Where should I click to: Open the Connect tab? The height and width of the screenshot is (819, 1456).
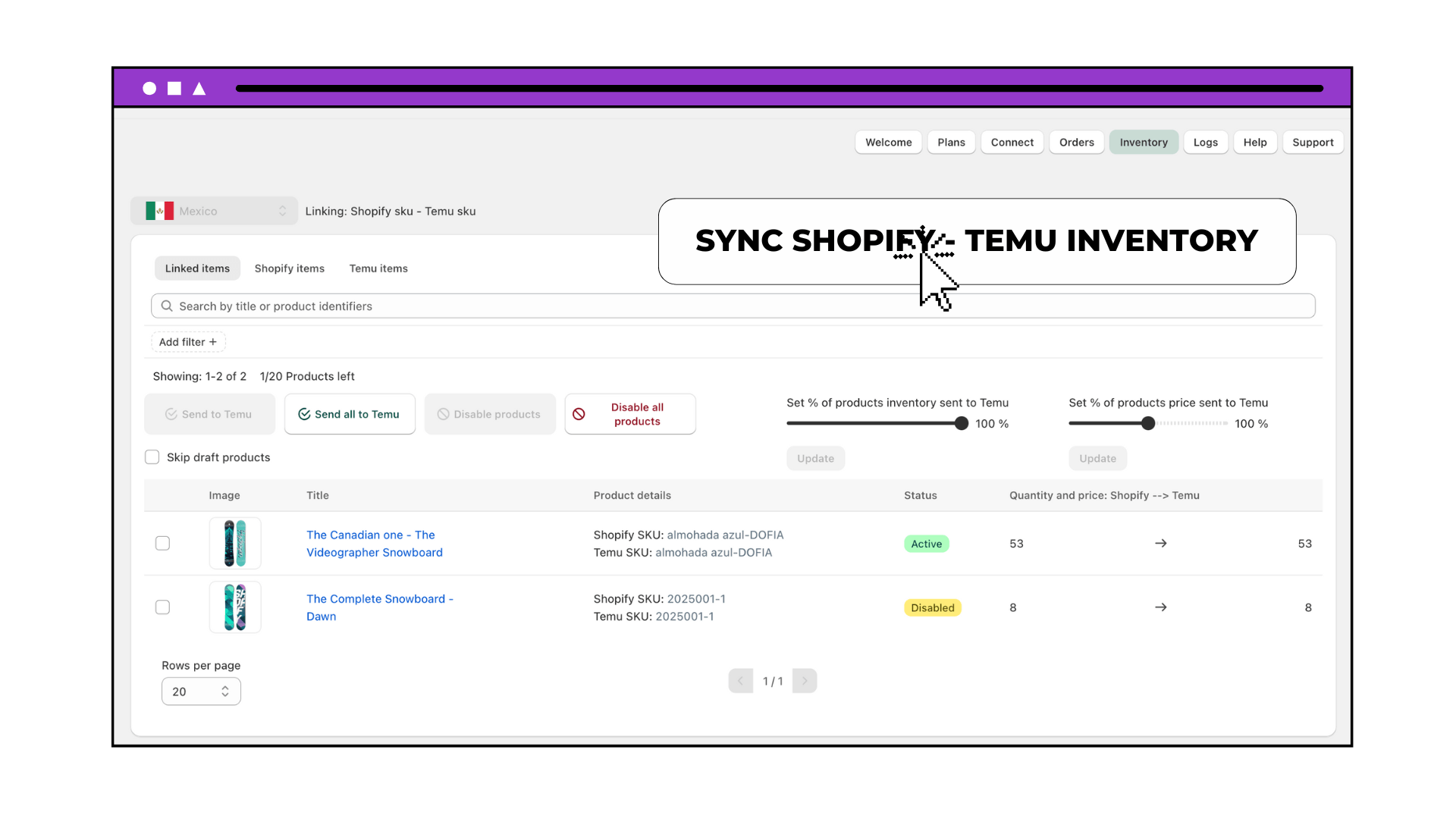(1012, 143)
